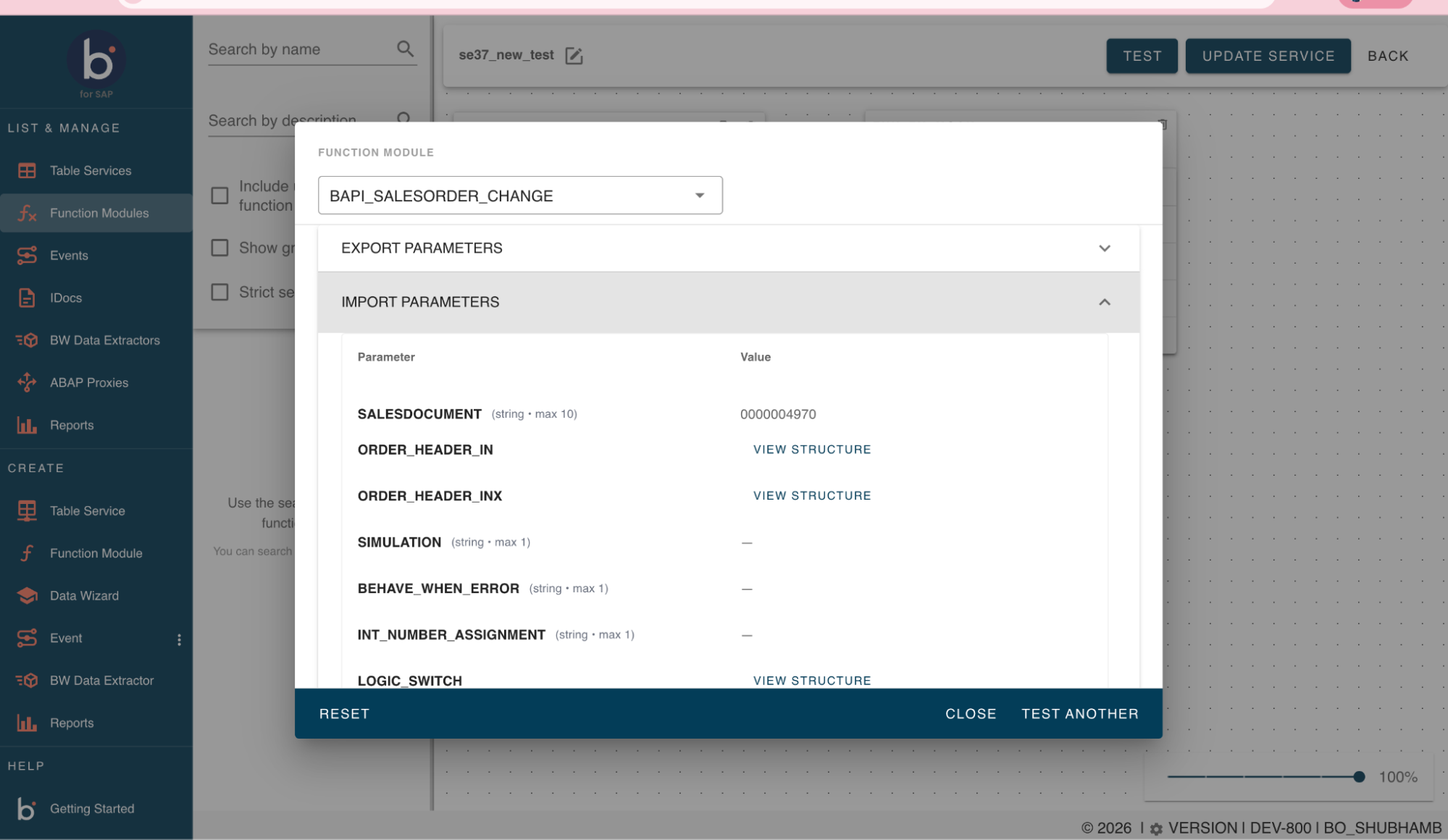Open the IDocs document icon
This screenshot has height=840, width=1448.
click(27, 298)
